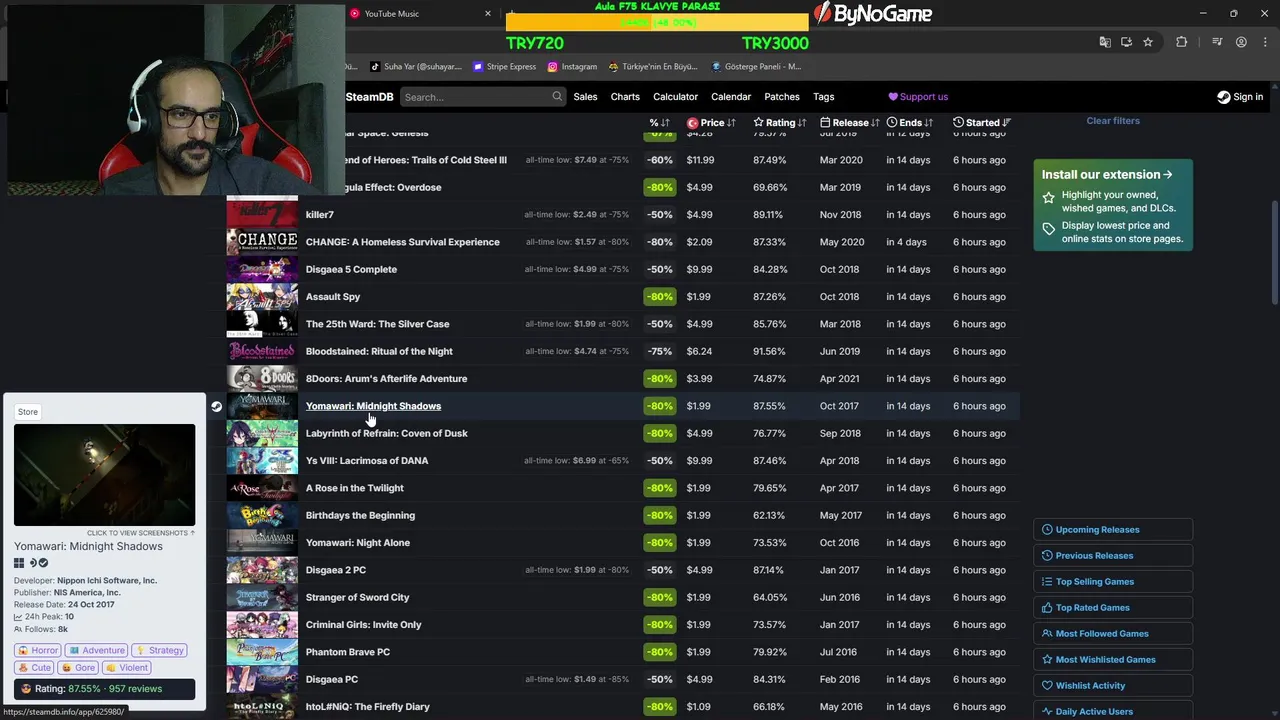Screen dimensions: 1280x720
Task: Select the Adventure tag in popup
Action: pos(97,650)
